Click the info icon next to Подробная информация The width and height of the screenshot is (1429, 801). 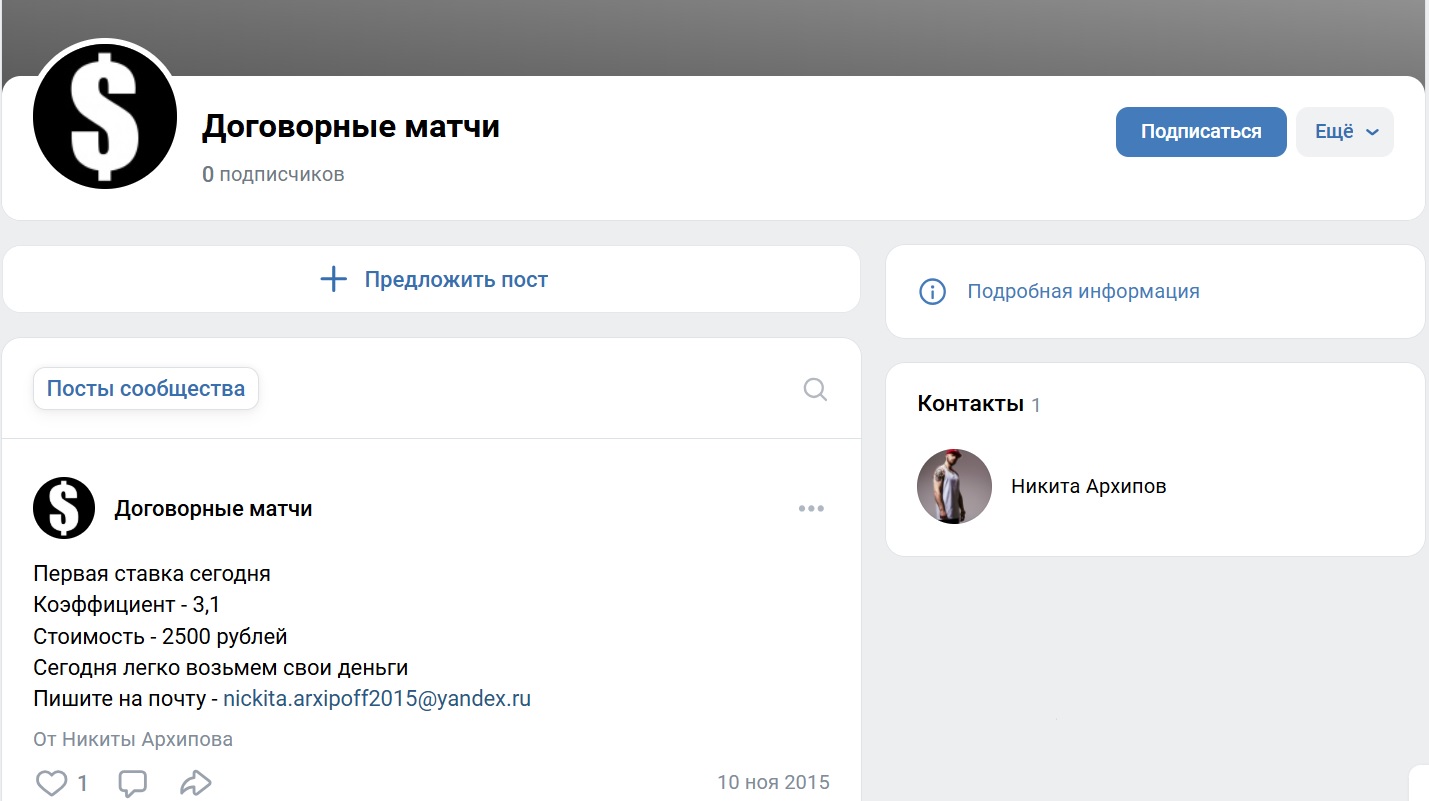tap(932, 291)
